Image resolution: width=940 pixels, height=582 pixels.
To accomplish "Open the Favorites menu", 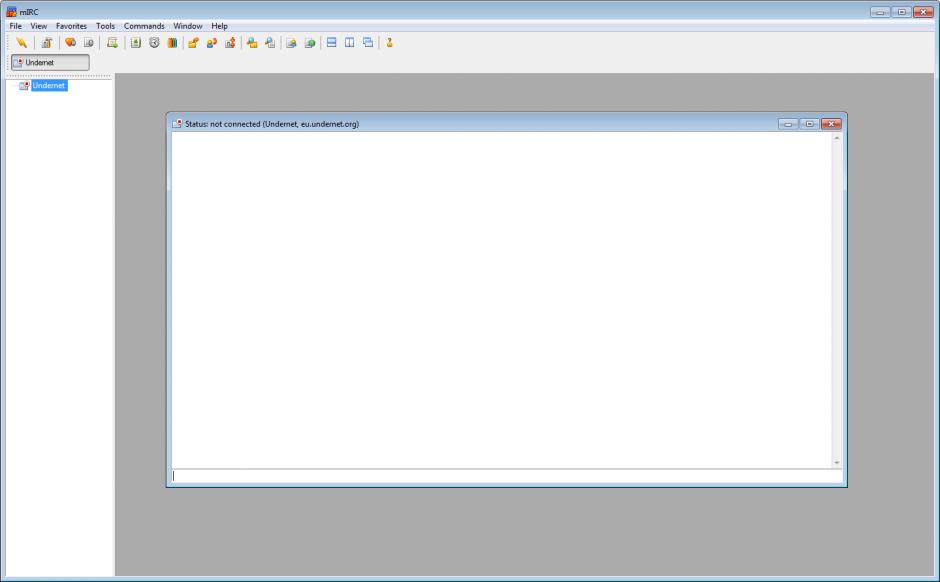I will tap(71, 26).
